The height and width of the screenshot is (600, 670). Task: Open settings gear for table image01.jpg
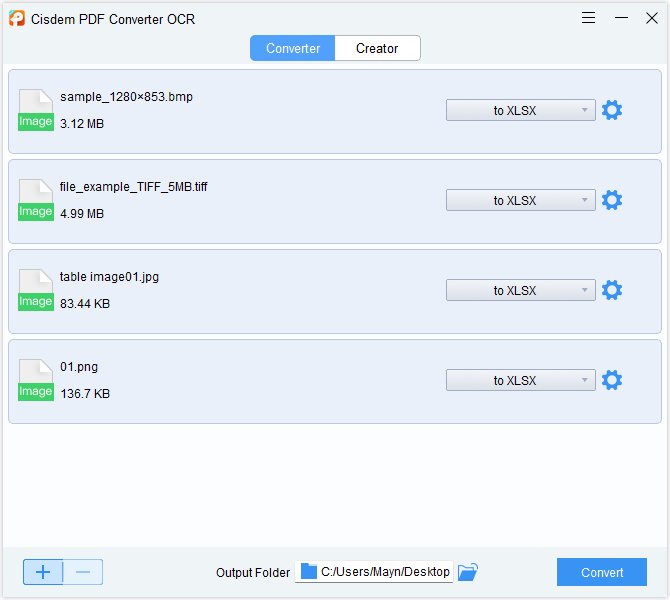pos(612,290)
